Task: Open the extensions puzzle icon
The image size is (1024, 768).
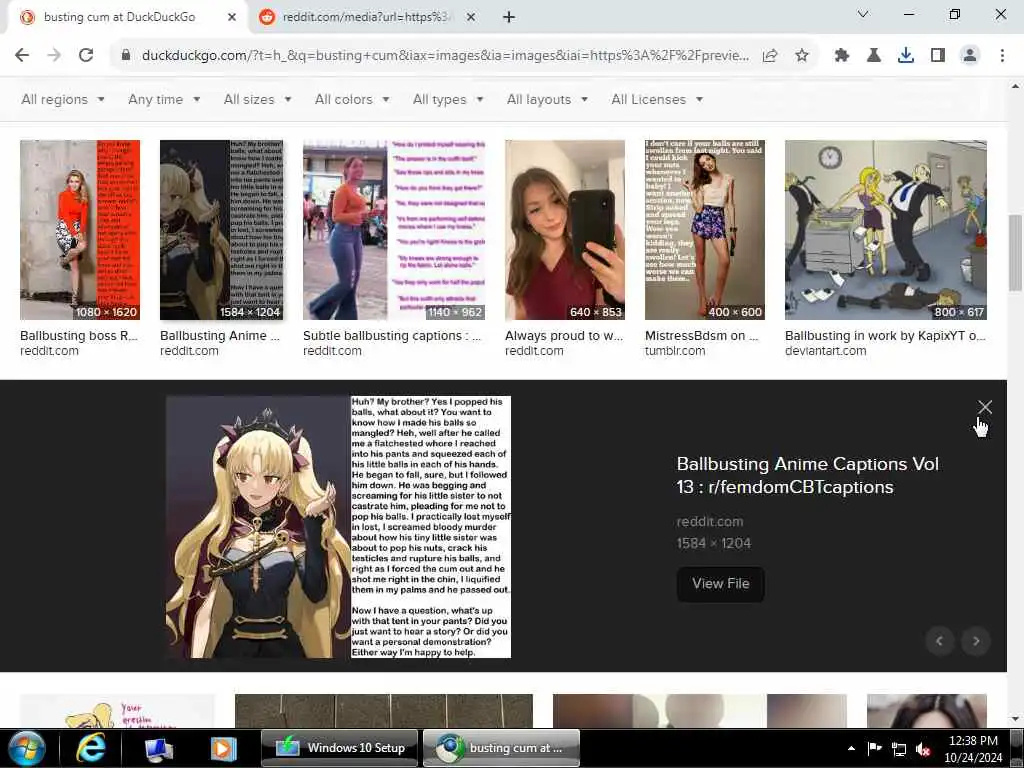Action: click(x=842, y=56)
